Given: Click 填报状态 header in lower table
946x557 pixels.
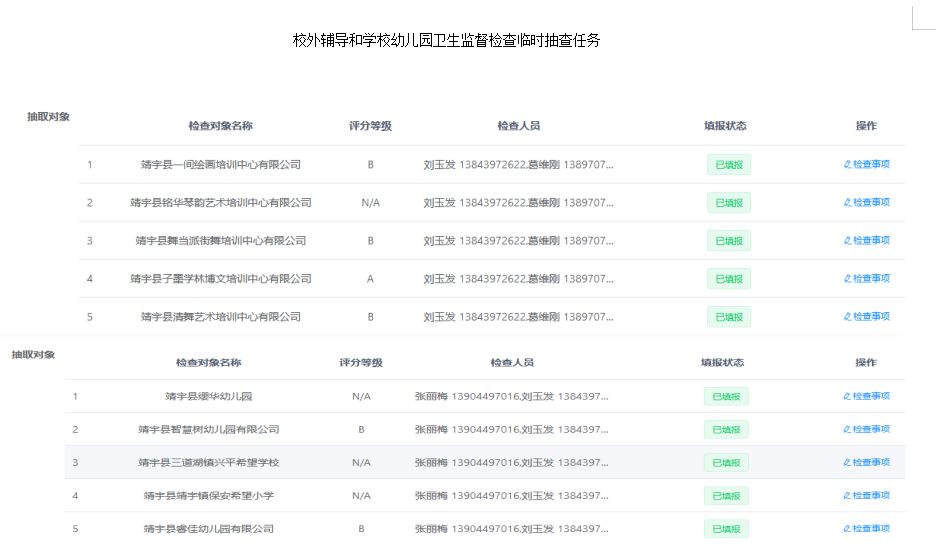Looking at the screenshot, I should (x=722, y=363).
